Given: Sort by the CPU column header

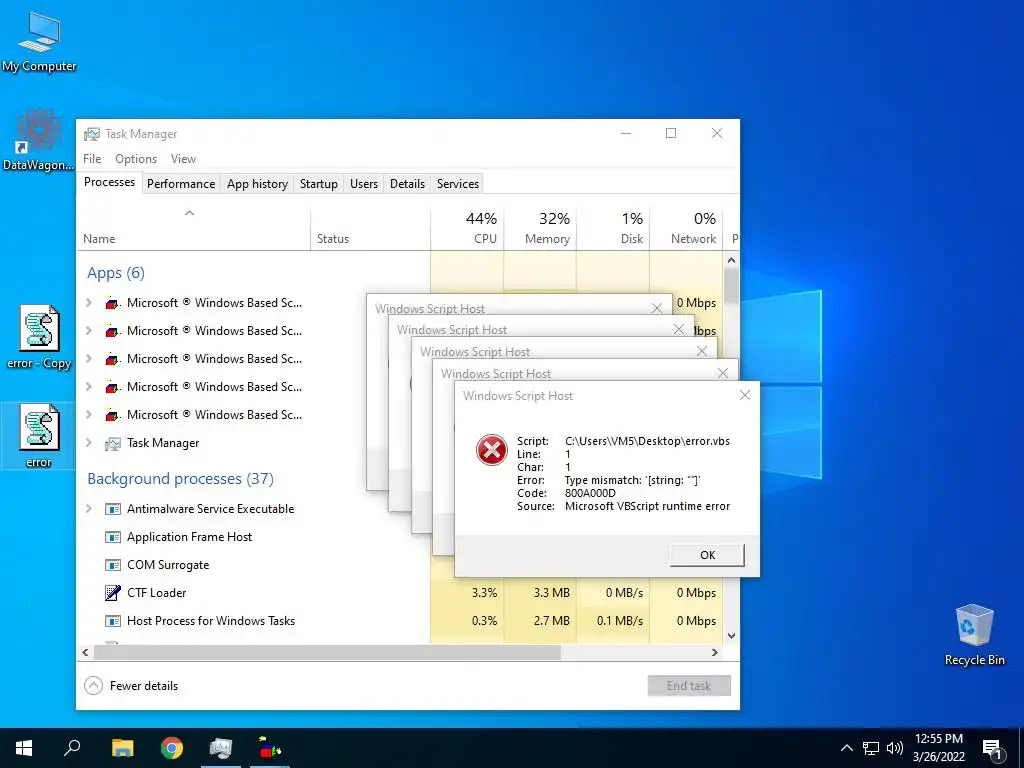Looking at the screenshot, I should coord(467,229).
